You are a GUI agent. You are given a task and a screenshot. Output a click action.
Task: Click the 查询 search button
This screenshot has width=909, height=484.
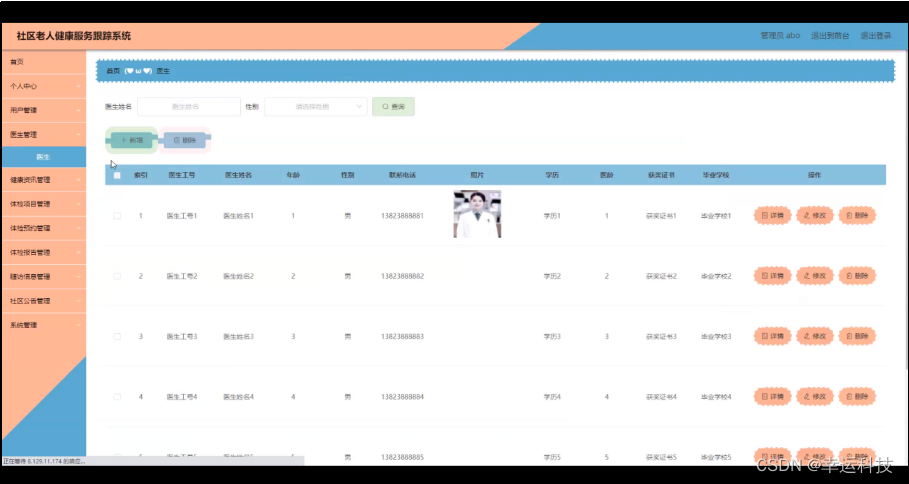point(393,107)
